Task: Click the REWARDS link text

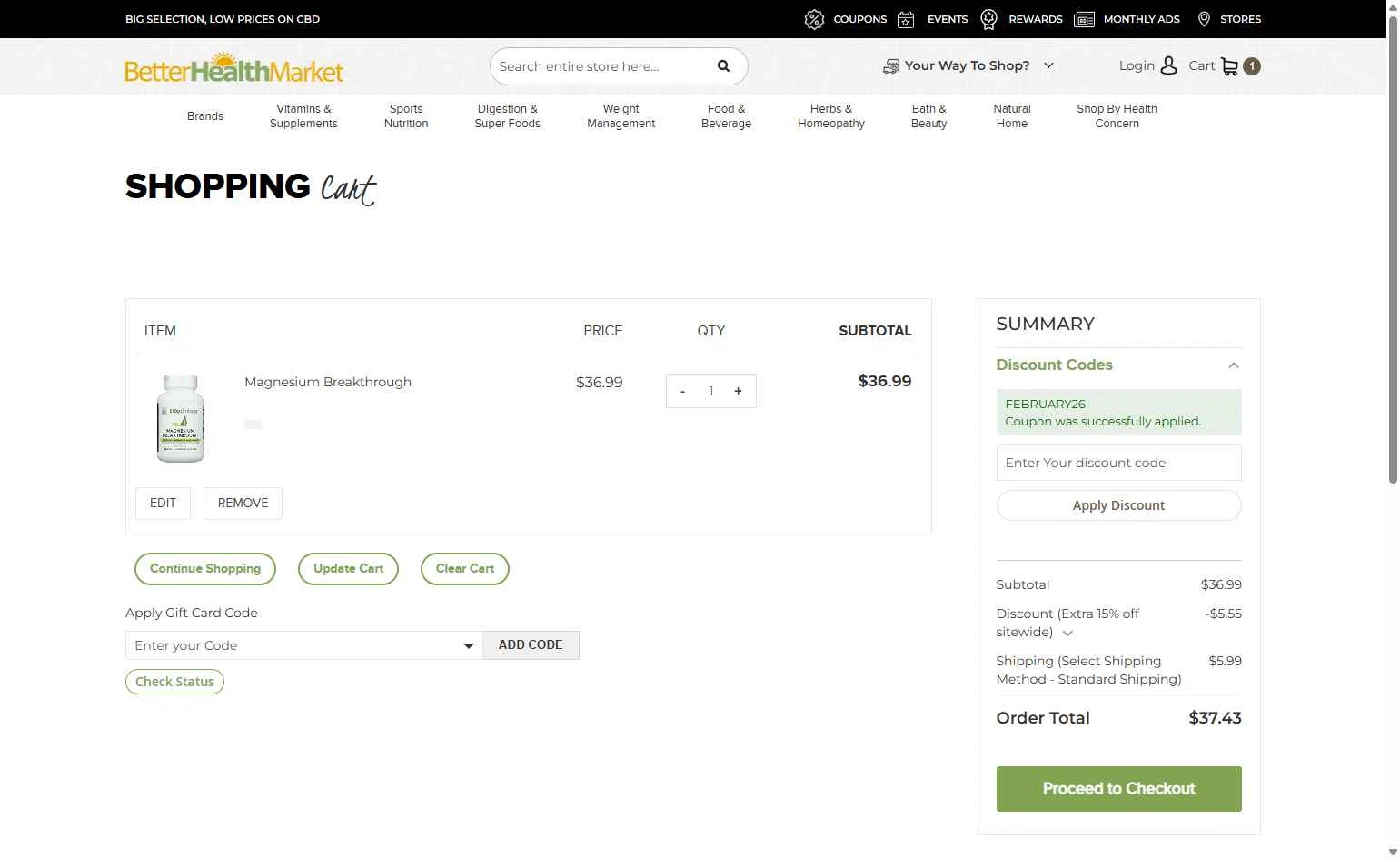Action: click(1035, 19)
